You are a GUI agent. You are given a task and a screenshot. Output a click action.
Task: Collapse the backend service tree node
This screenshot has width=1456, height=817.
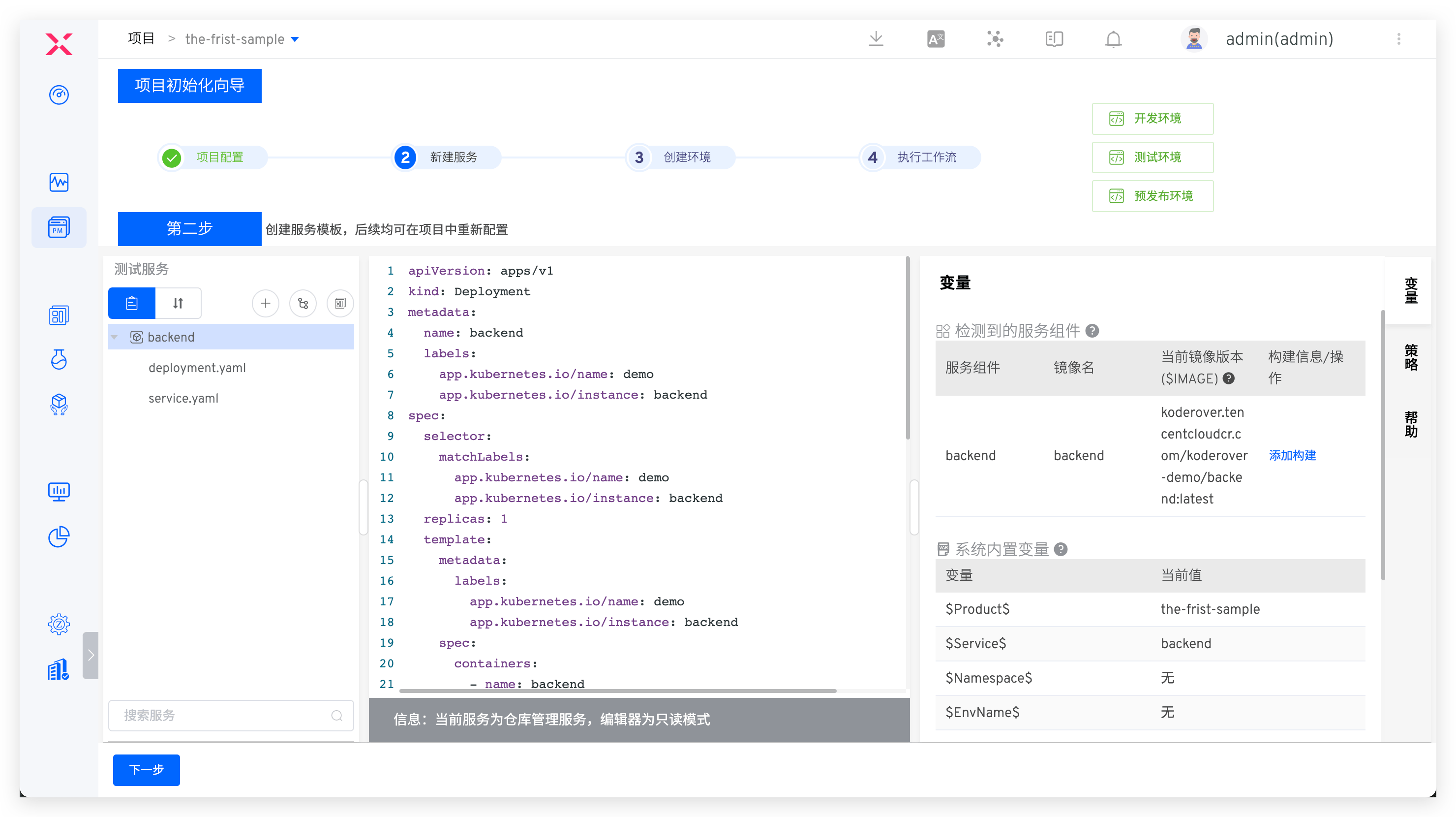click(114, 337)
